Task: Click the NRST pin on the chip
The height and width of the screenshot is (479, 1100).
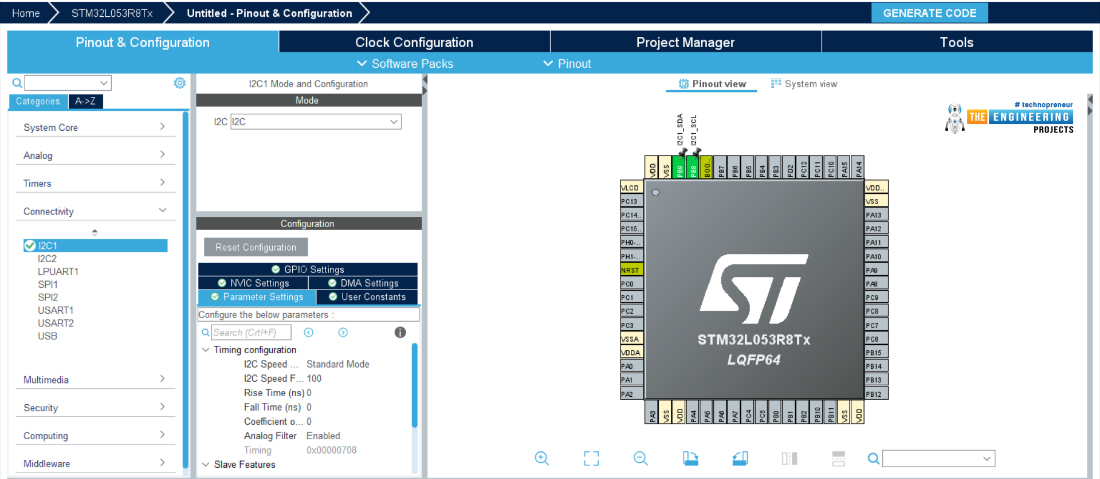Action: pyautogui.click(x=631, y=270)
